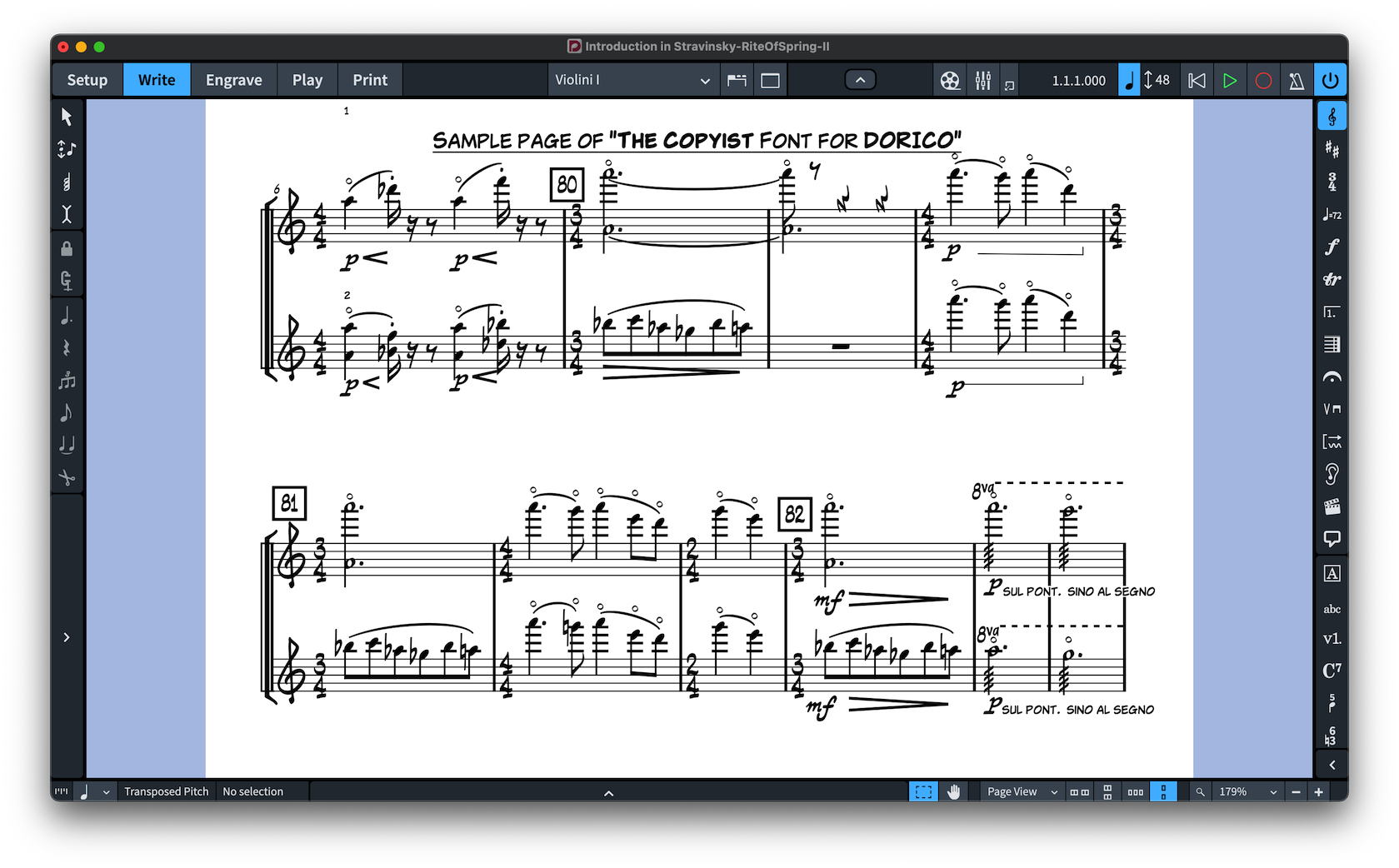This screenshot has width=1399, height=868.
Task: Open the Key Signatures panel
Action: tap(1332, 149)
